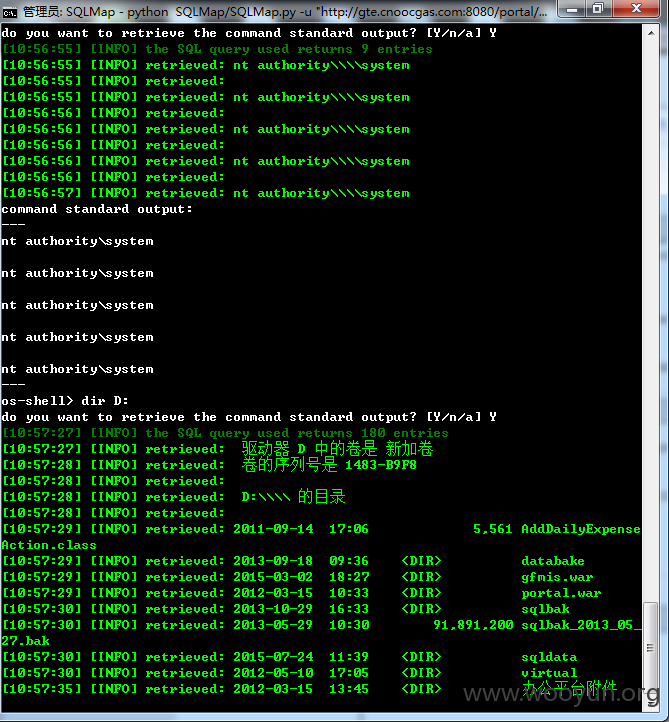
Task: Click date '2012-05-10 17:05'
Action: pos(301,673)
